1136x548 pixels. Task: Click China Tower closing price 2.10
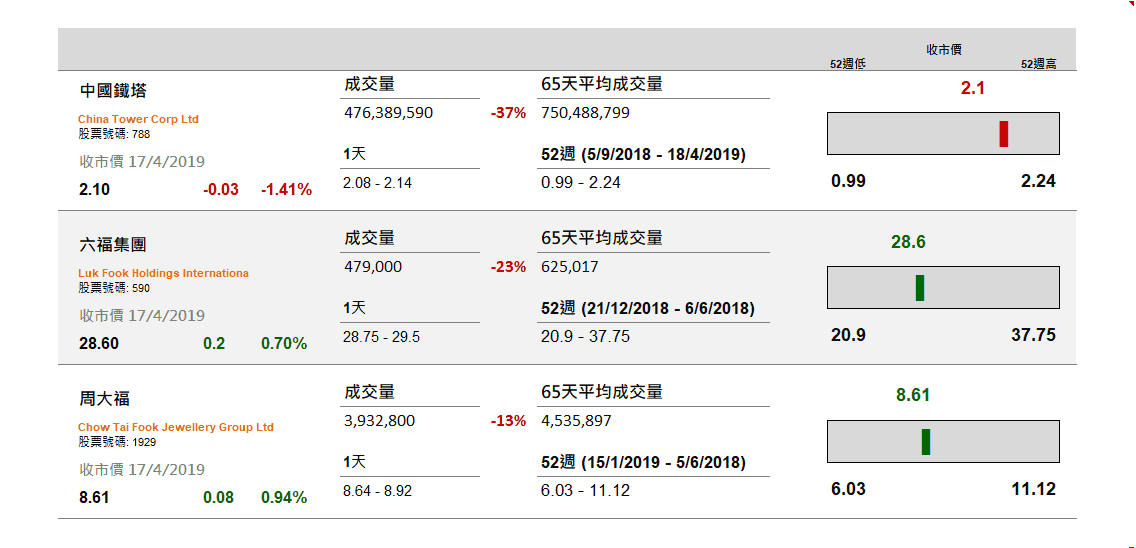click(95, 190)
